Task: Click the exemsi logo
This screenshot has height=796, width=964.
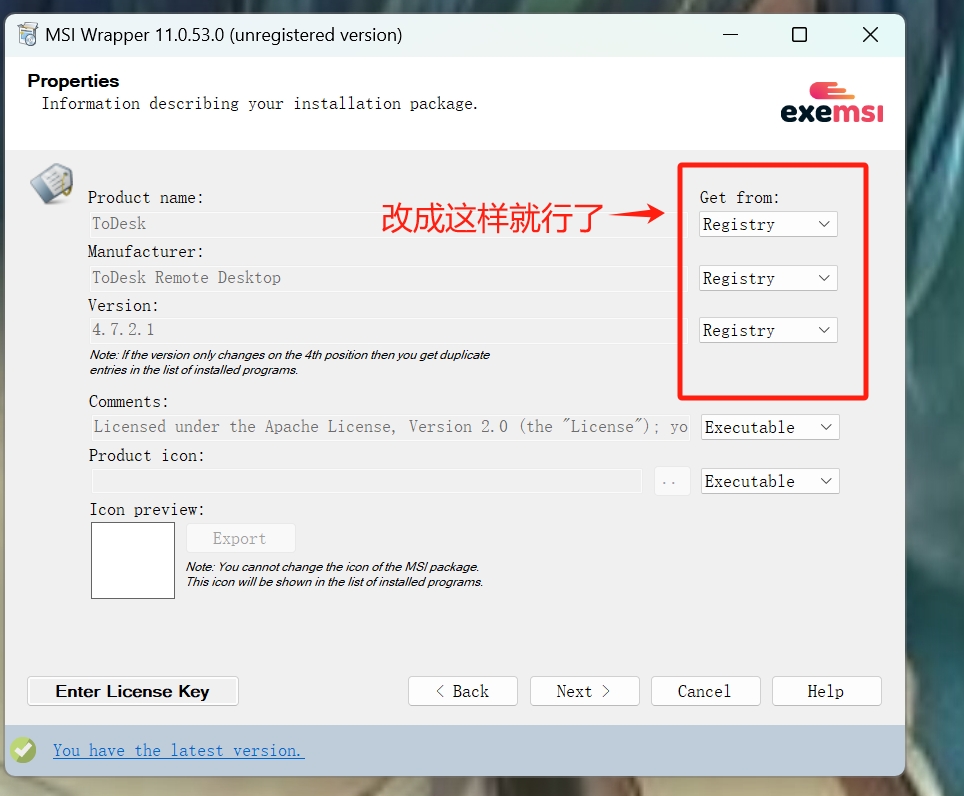Action: pos(832,103)
